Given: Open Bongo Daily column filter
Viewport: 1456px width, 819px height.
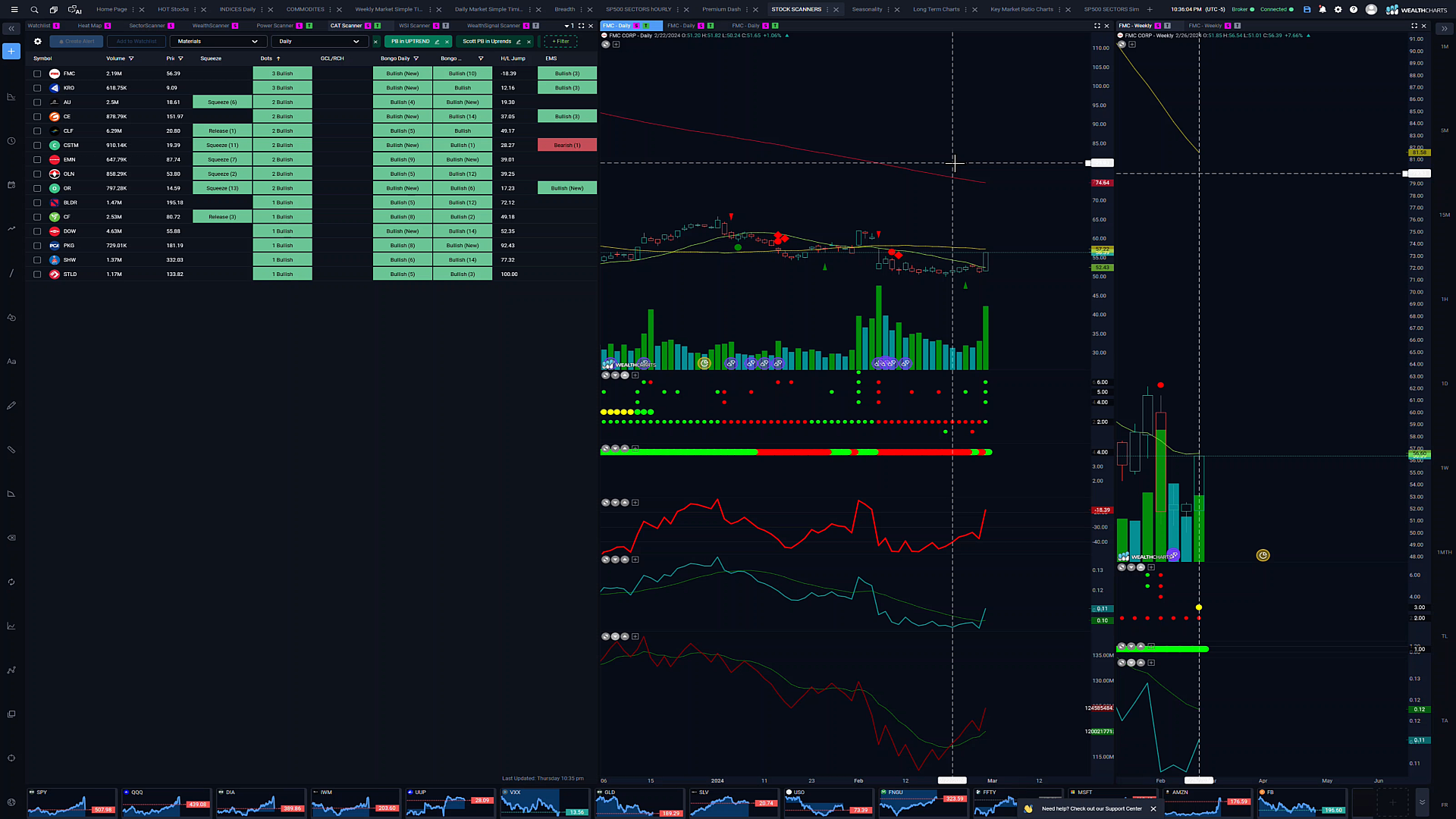Looking at the screenshot, I should point(416,58).
